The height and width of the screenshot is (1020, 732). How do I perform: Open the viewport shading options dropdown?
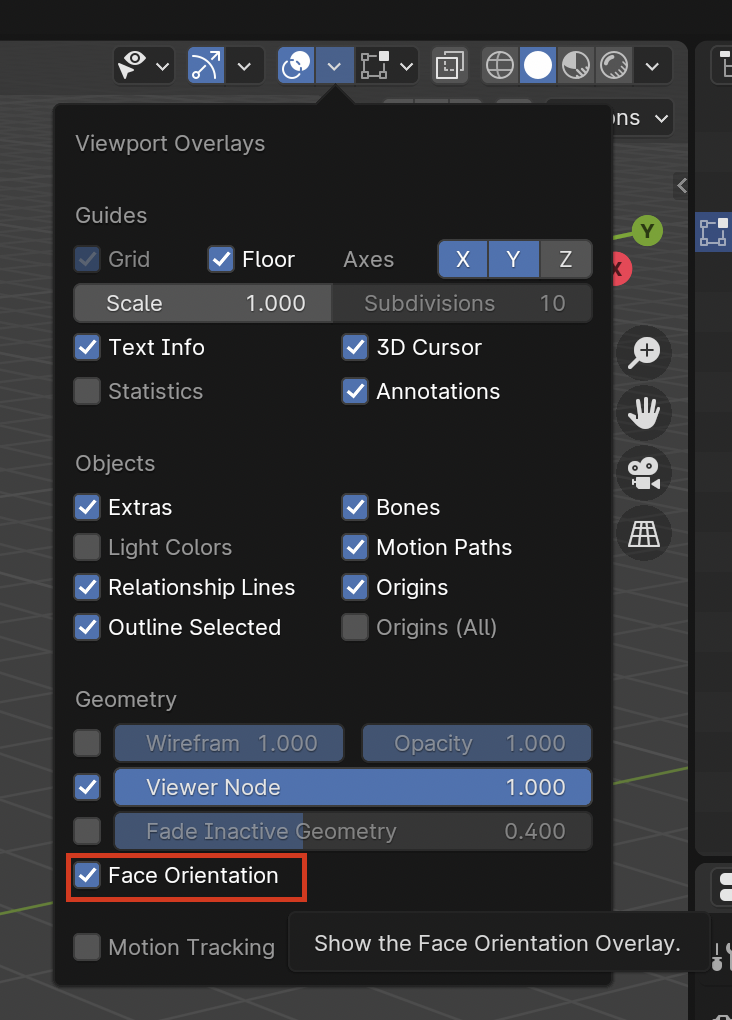652,67
